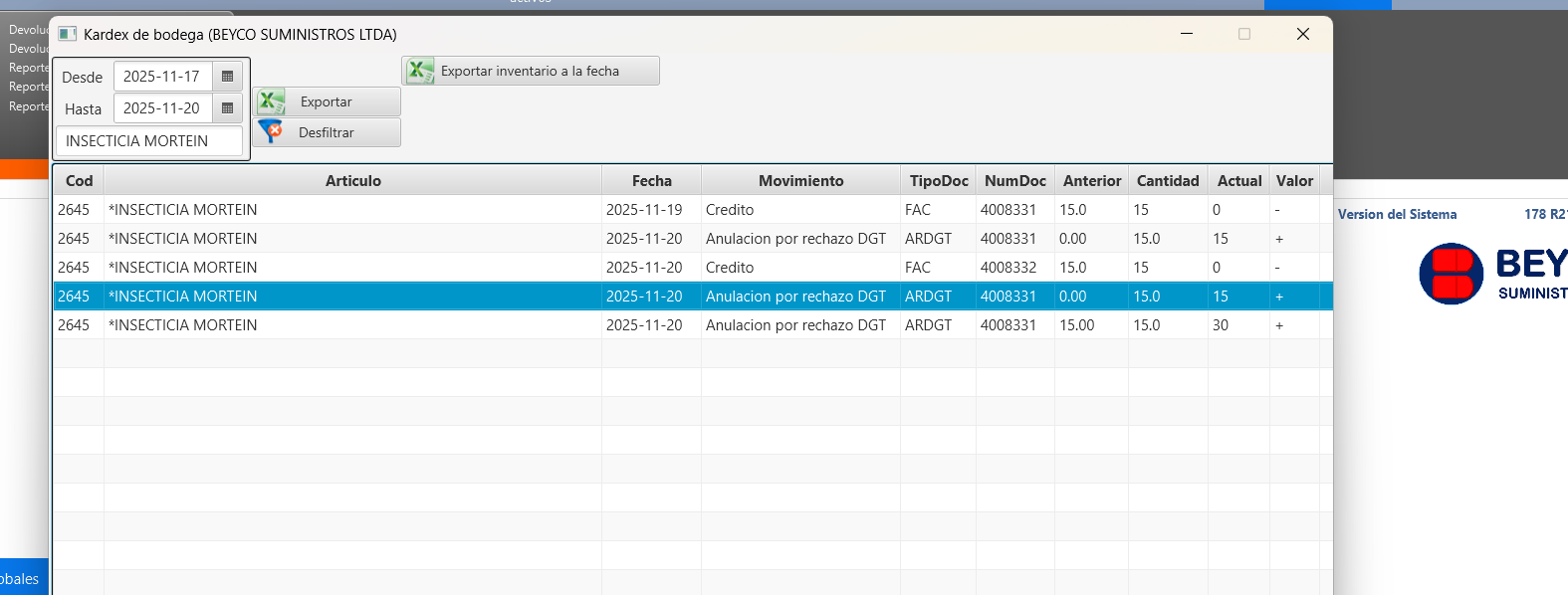Sort by the Cantidad column header
Screen dimensions: 1568x595
[x=1167, y=181]
